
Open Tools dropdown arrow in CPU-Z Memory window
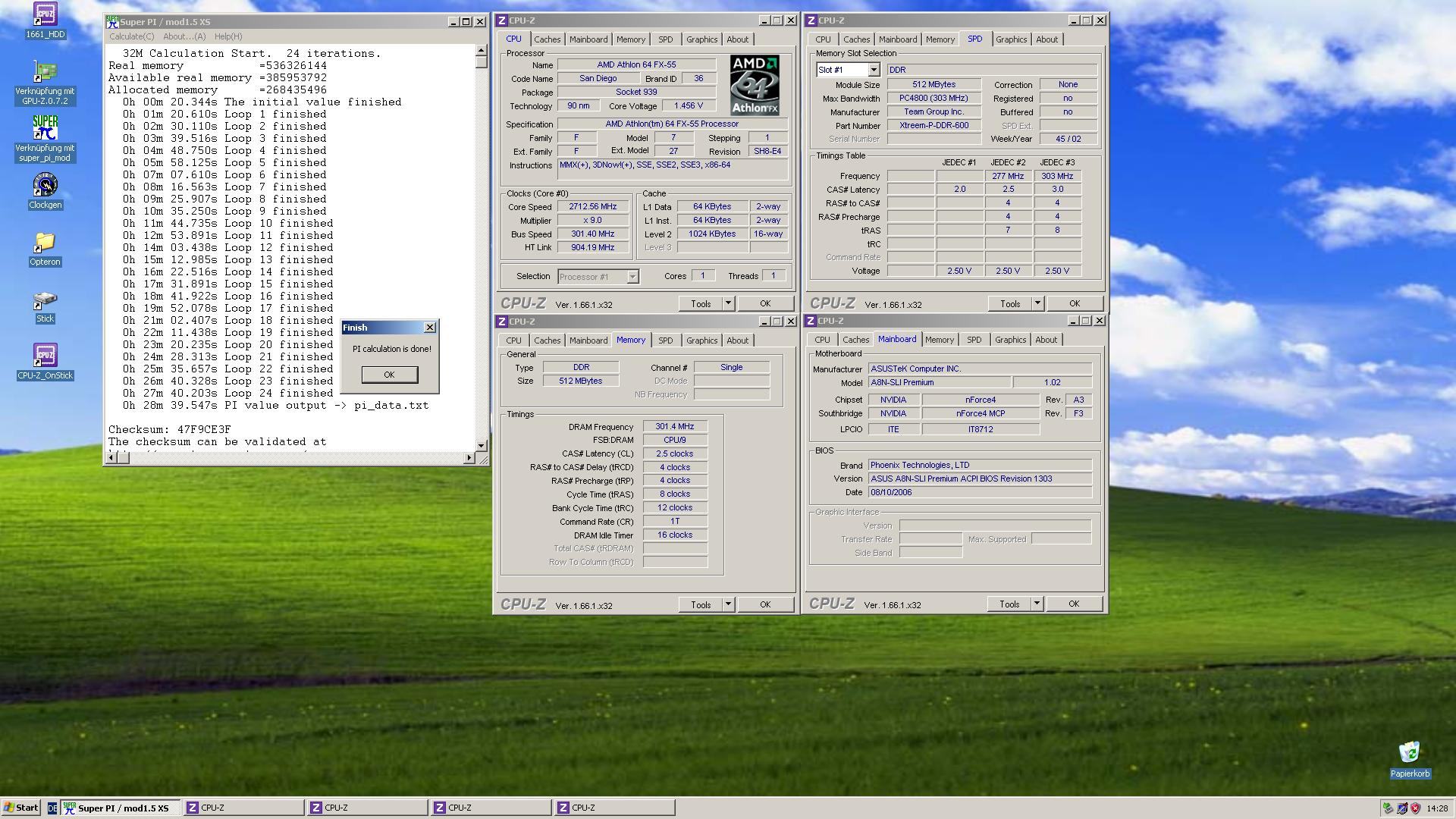click(x=728, y=604)
